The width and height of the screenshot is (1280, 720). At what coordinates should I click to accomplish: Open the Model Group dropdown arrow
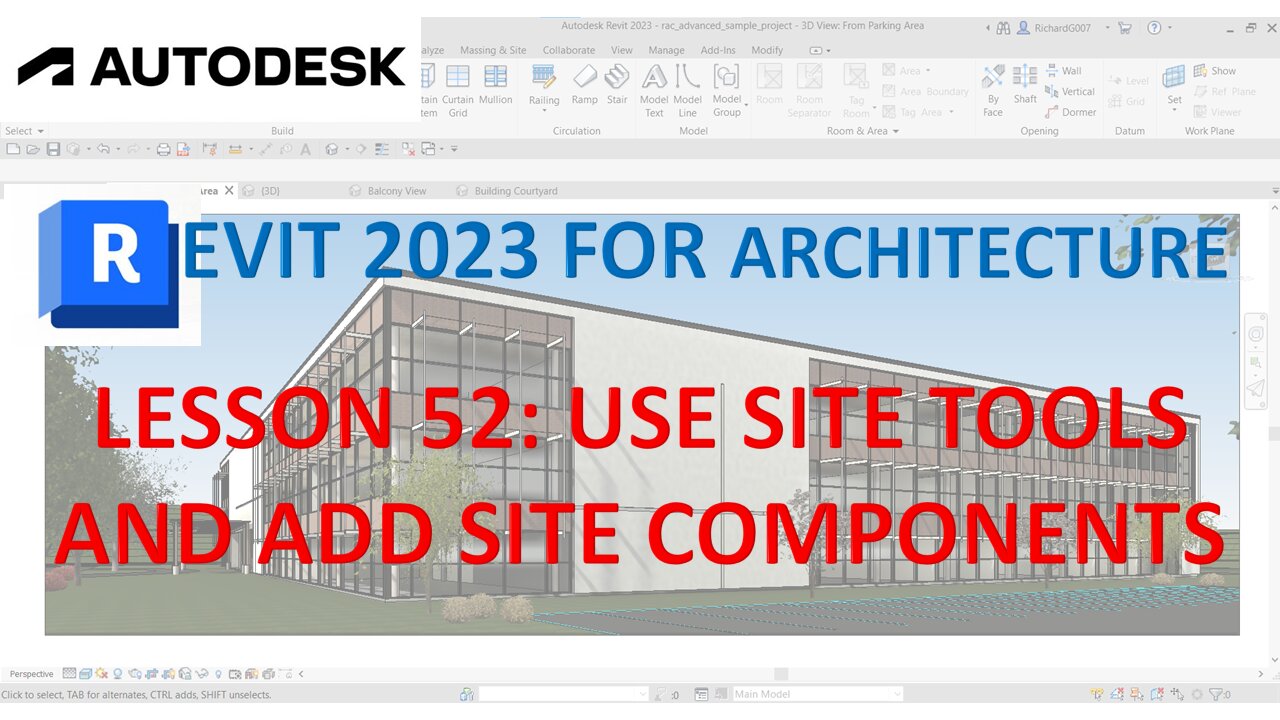[x=746, y=105]
